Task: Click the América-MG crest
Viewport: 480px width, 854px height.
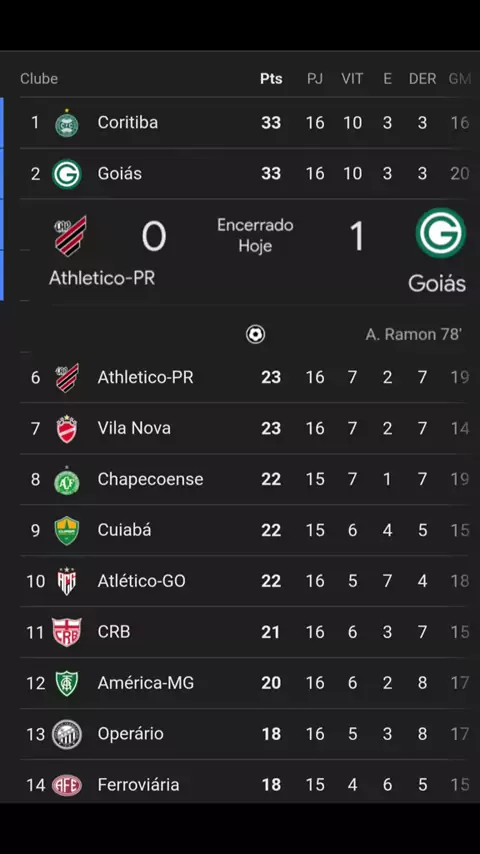Action: 67,683
